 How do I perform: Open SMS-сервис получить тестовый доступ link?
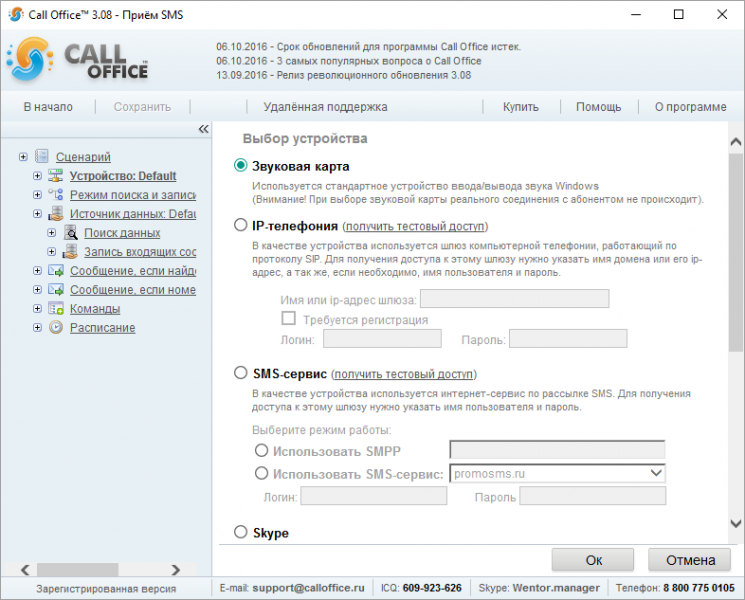(404, 374)
